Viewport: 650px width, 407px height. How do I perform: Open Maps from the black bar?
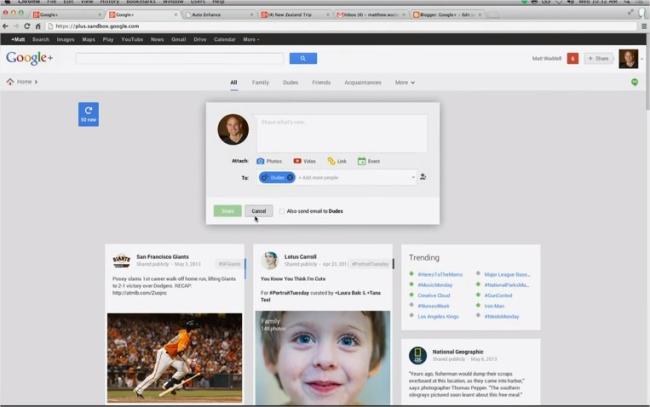tap(88, 39)
